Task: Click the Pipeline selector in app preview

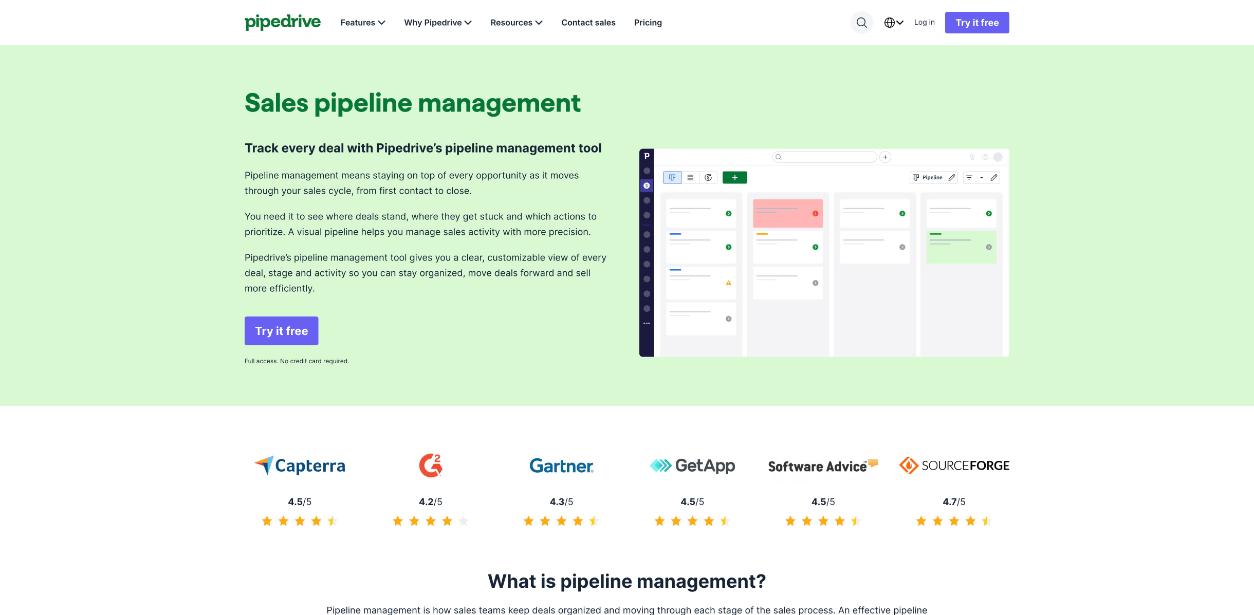Action: [929, 177]
